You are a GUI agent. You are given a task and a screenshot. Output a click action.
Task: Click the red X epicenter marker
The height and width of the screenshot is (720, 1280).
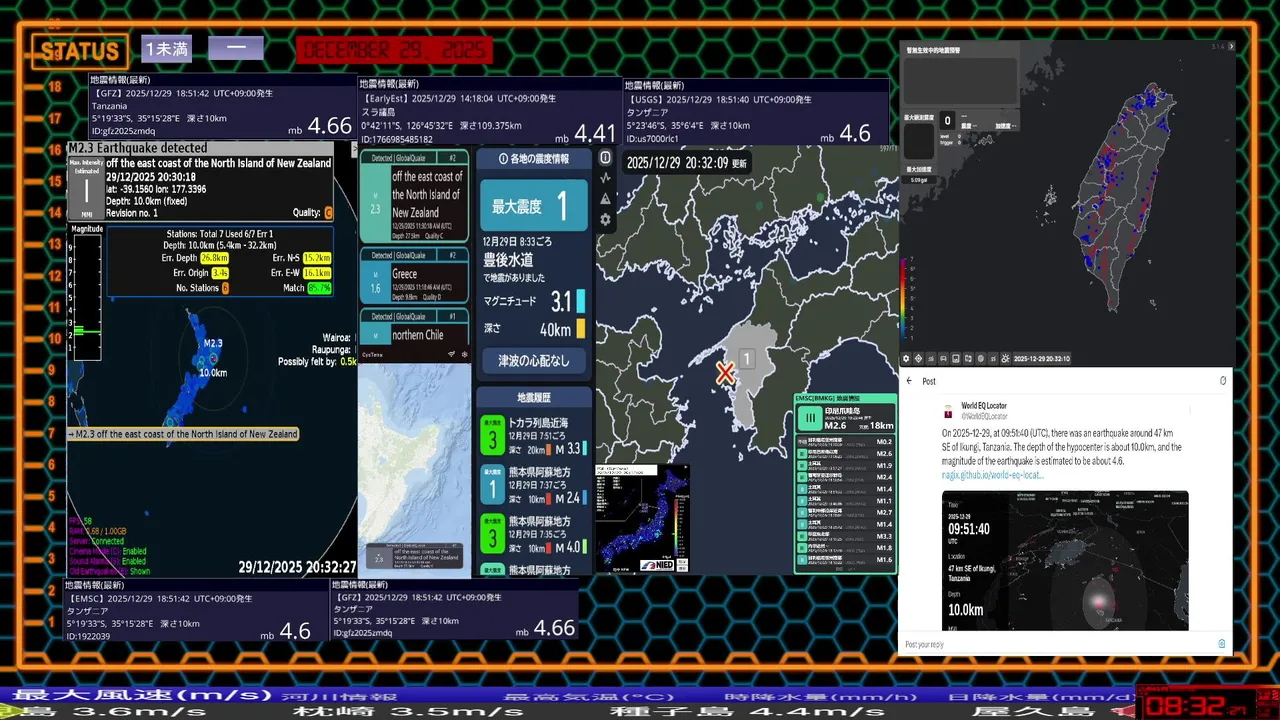click(725, 374)
